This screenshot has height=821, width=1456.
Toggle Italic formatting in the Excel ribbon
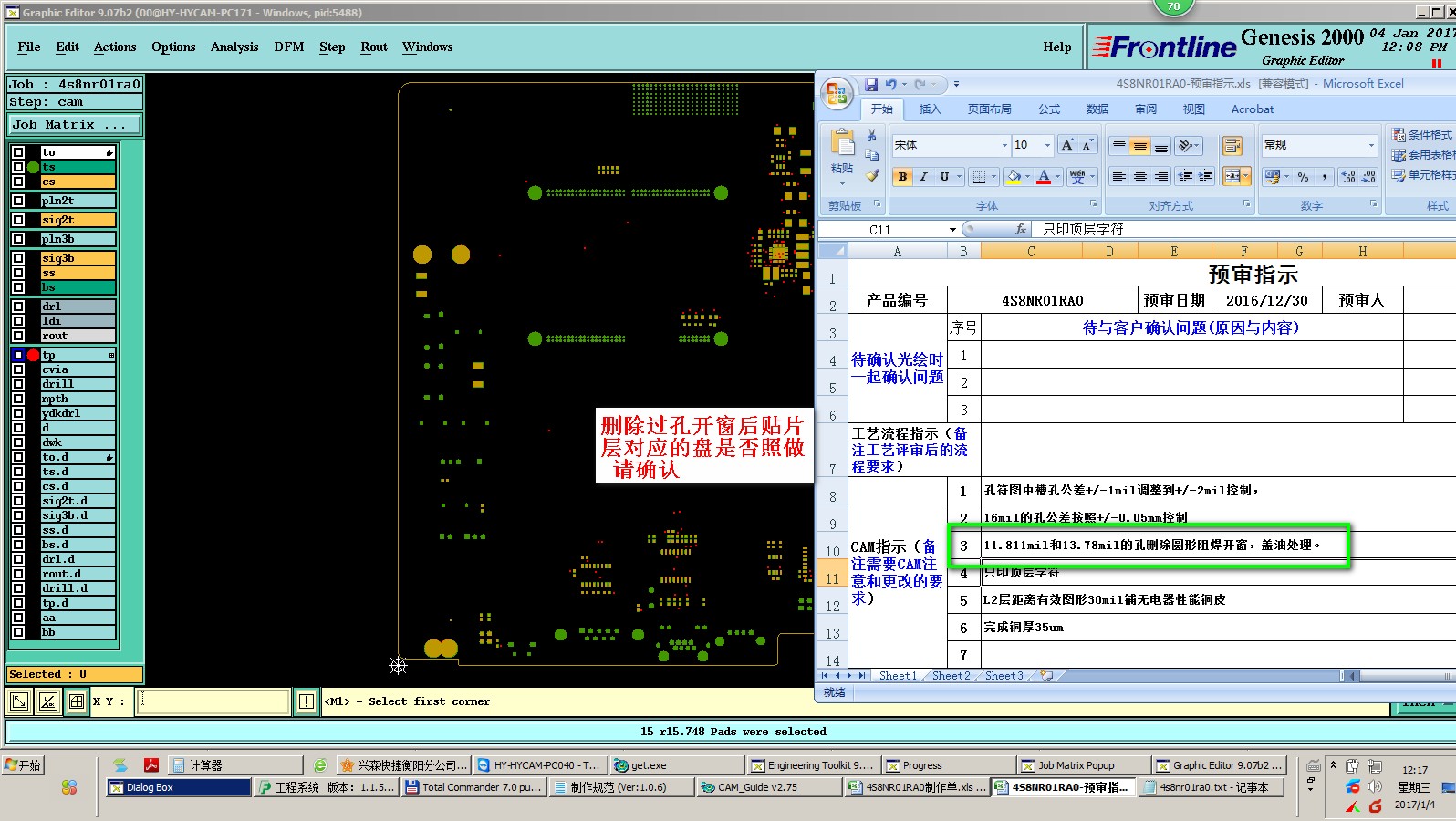(923, 176)
